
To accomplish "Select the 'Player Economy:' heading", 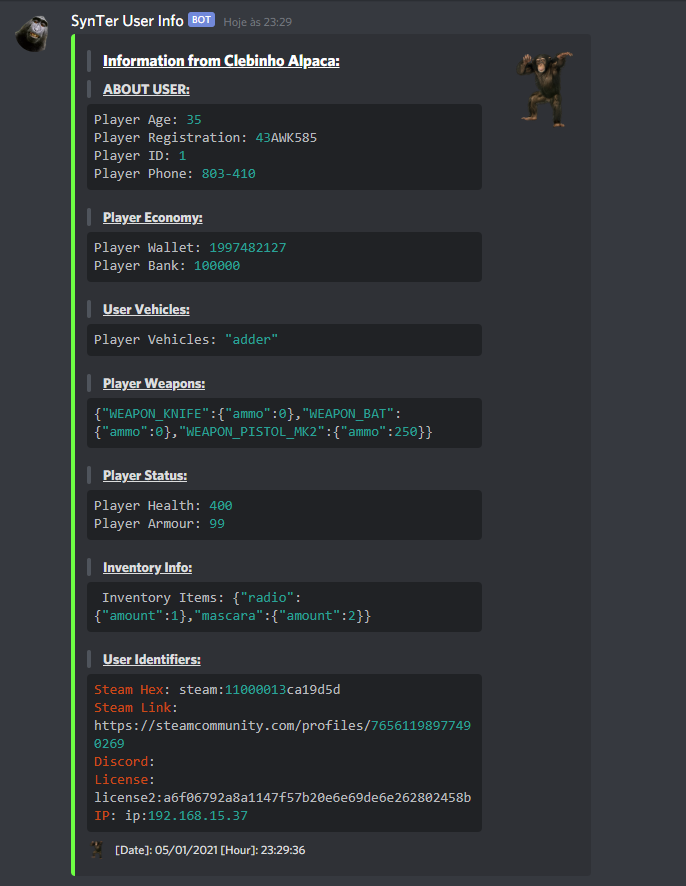I will [x=153, y=218].
